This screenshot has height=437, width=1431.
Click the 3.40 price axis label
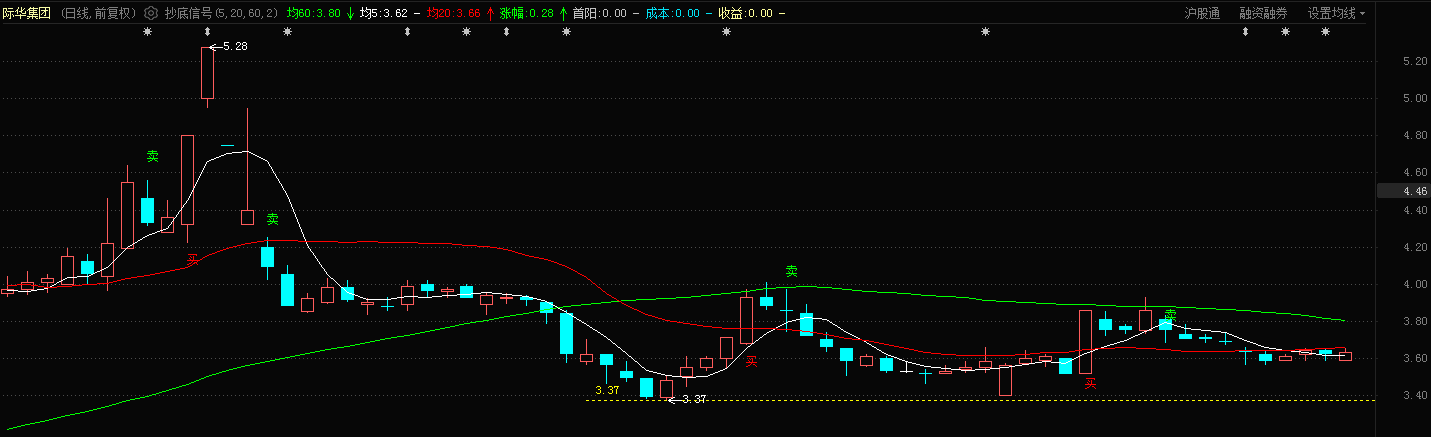(1415, 395)
